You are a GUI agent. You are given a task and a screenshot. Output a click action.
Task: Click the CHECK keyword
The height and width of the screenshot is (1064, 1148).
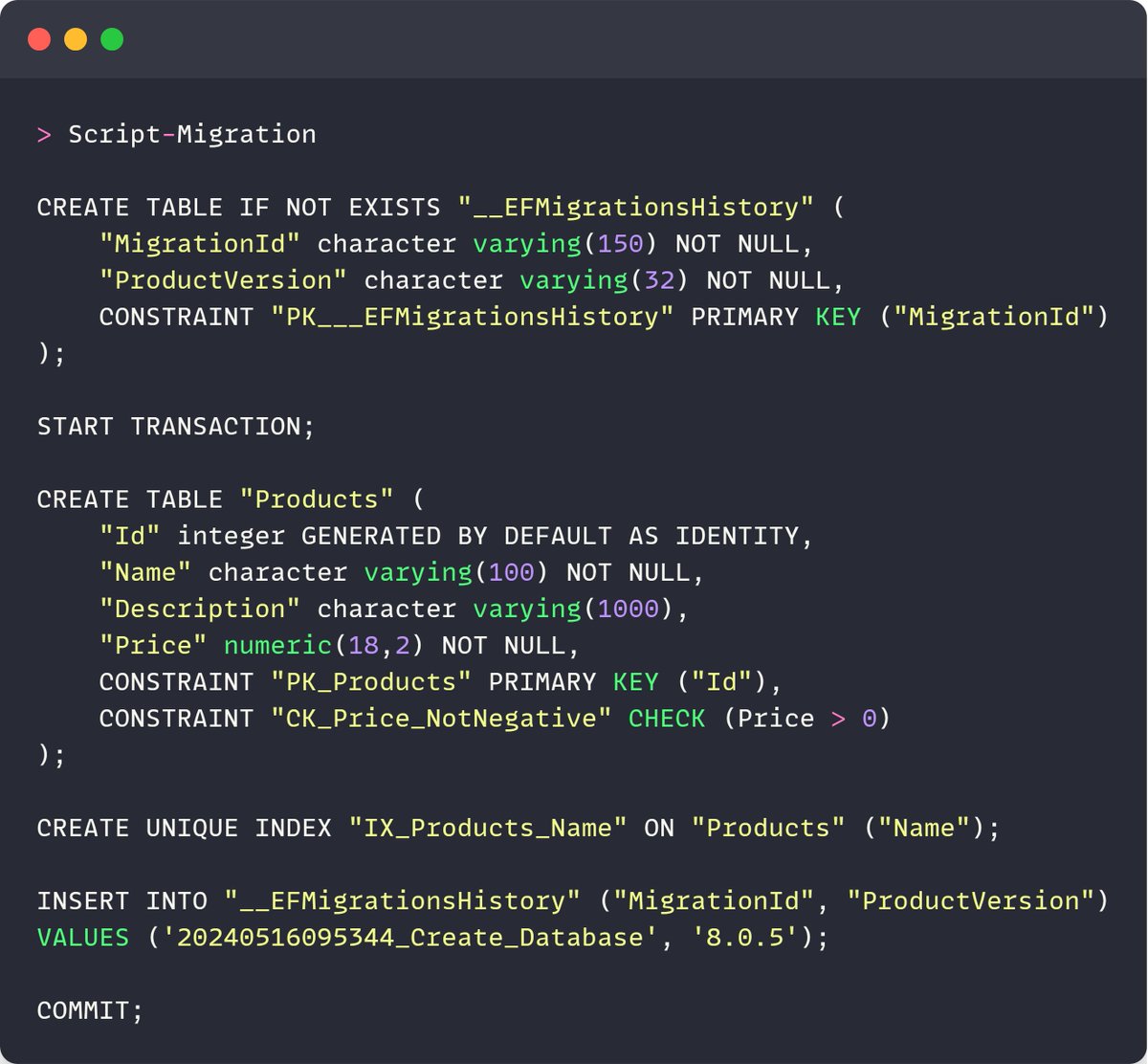pyautogui.click(x=667, y=718)
